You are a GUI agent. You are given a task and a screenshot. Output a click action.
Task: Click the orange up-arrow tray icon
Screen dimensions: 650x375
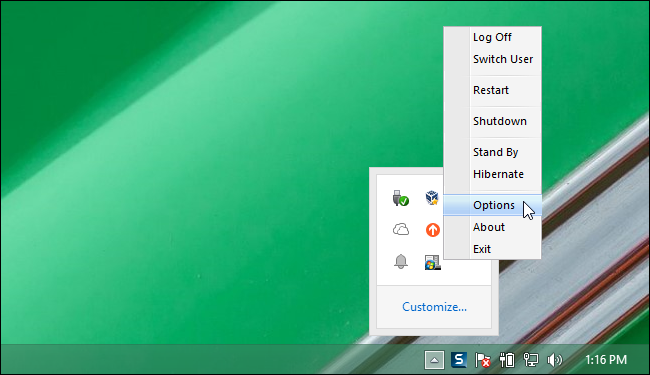[432, 230]
